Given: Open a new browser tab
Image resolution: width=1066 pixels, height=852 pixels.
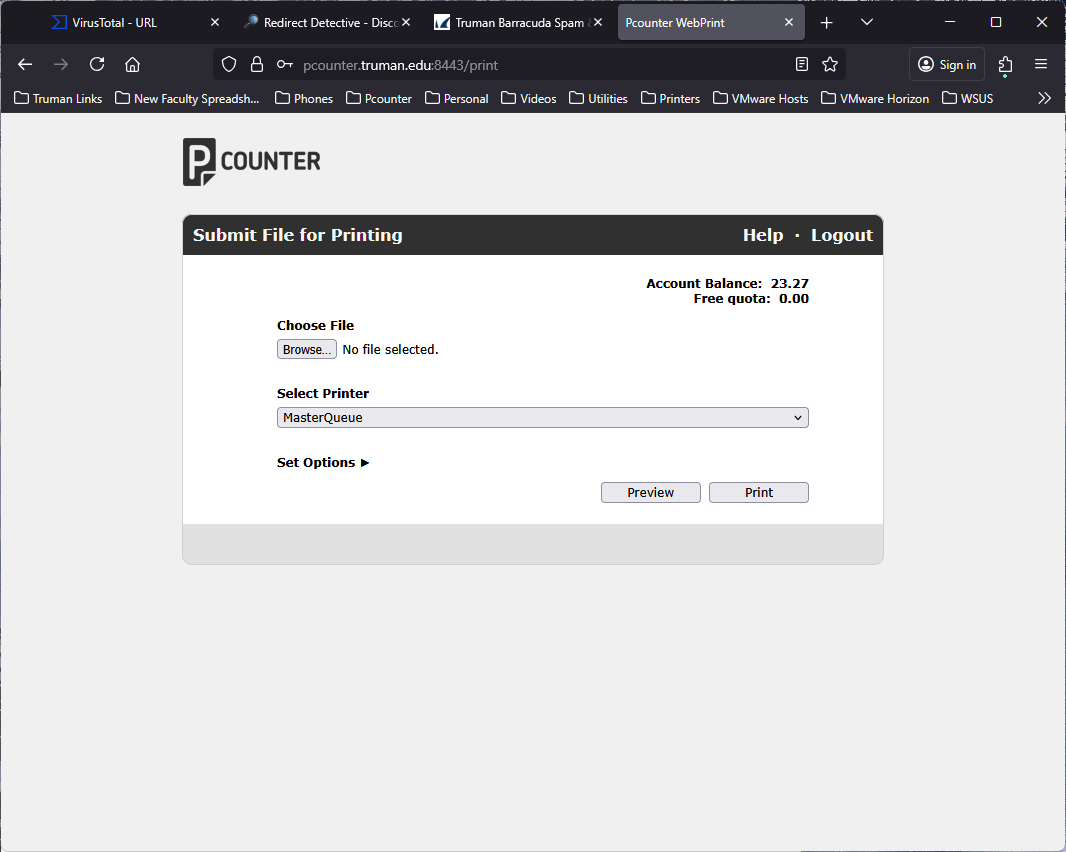Looking at the screenshot, I should [827, 22].
